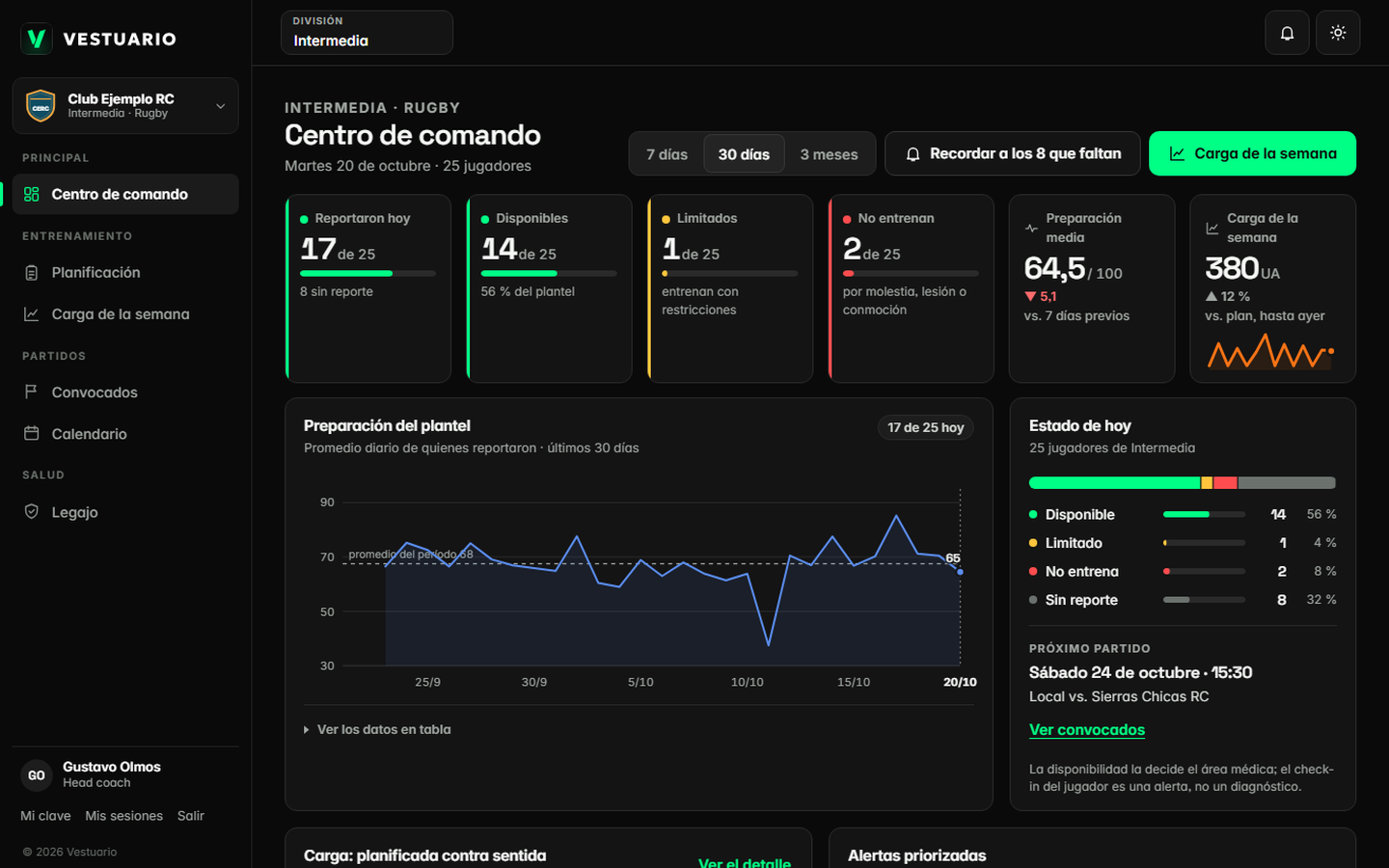Click the Preparación media pulse icon
1389x868 pixels.
coord(1031,229)
